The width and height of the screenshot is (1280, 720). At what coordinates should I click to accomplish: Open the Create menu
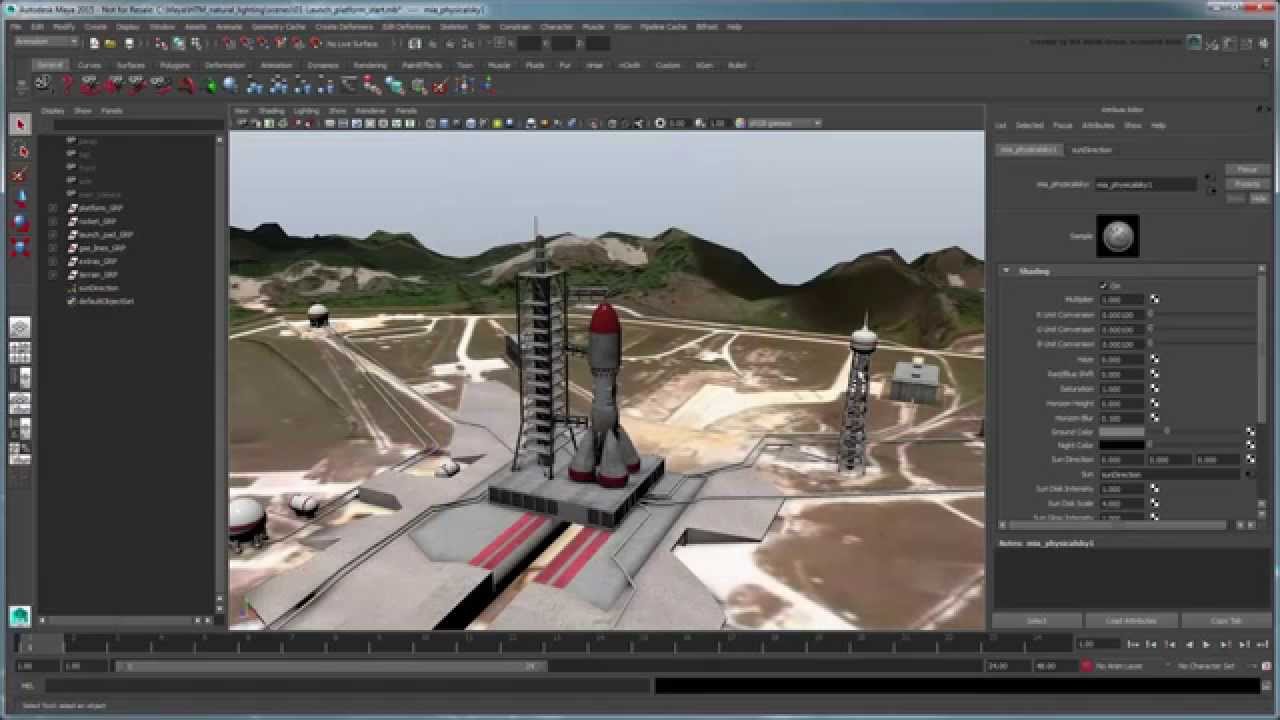(x=95, y=27)
